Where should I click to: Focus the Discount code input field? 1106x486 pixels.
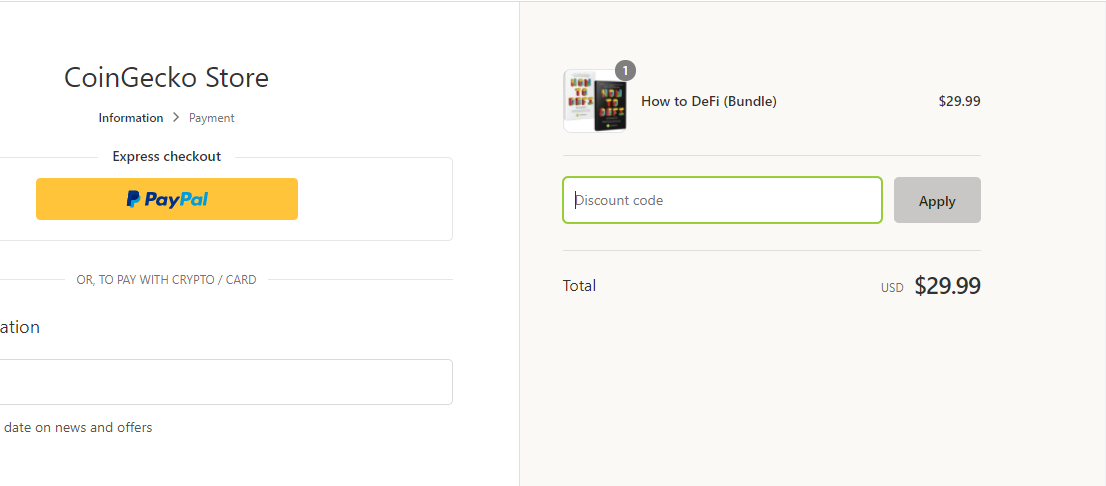coord(722,200)
